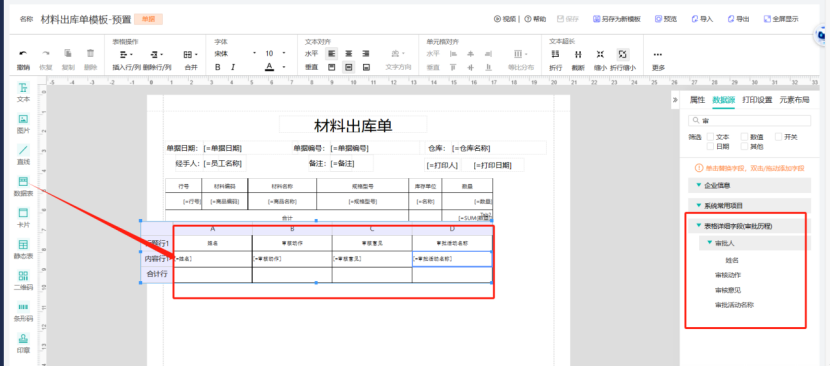
Task: Check the 文本 filter checkbox
Action: [x=711, y=137]
